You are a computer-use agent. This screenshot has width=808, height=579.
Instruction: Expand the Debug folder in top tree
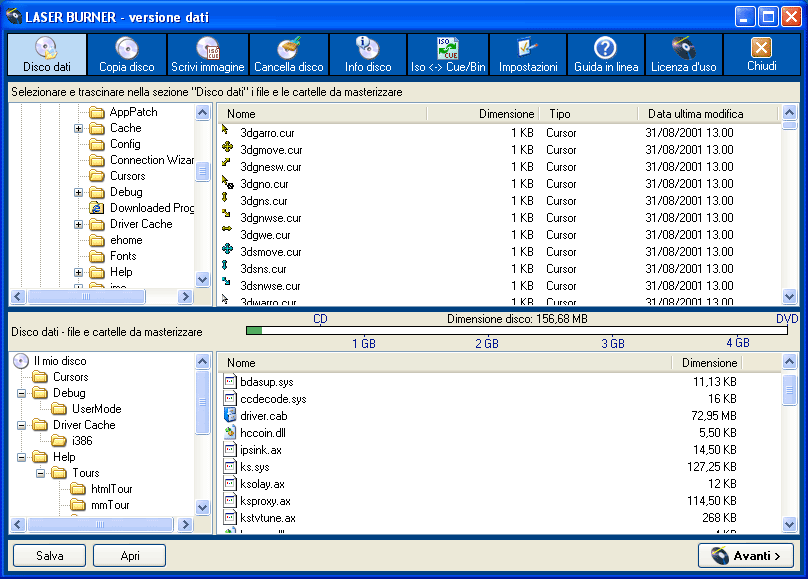click(78, 192)
